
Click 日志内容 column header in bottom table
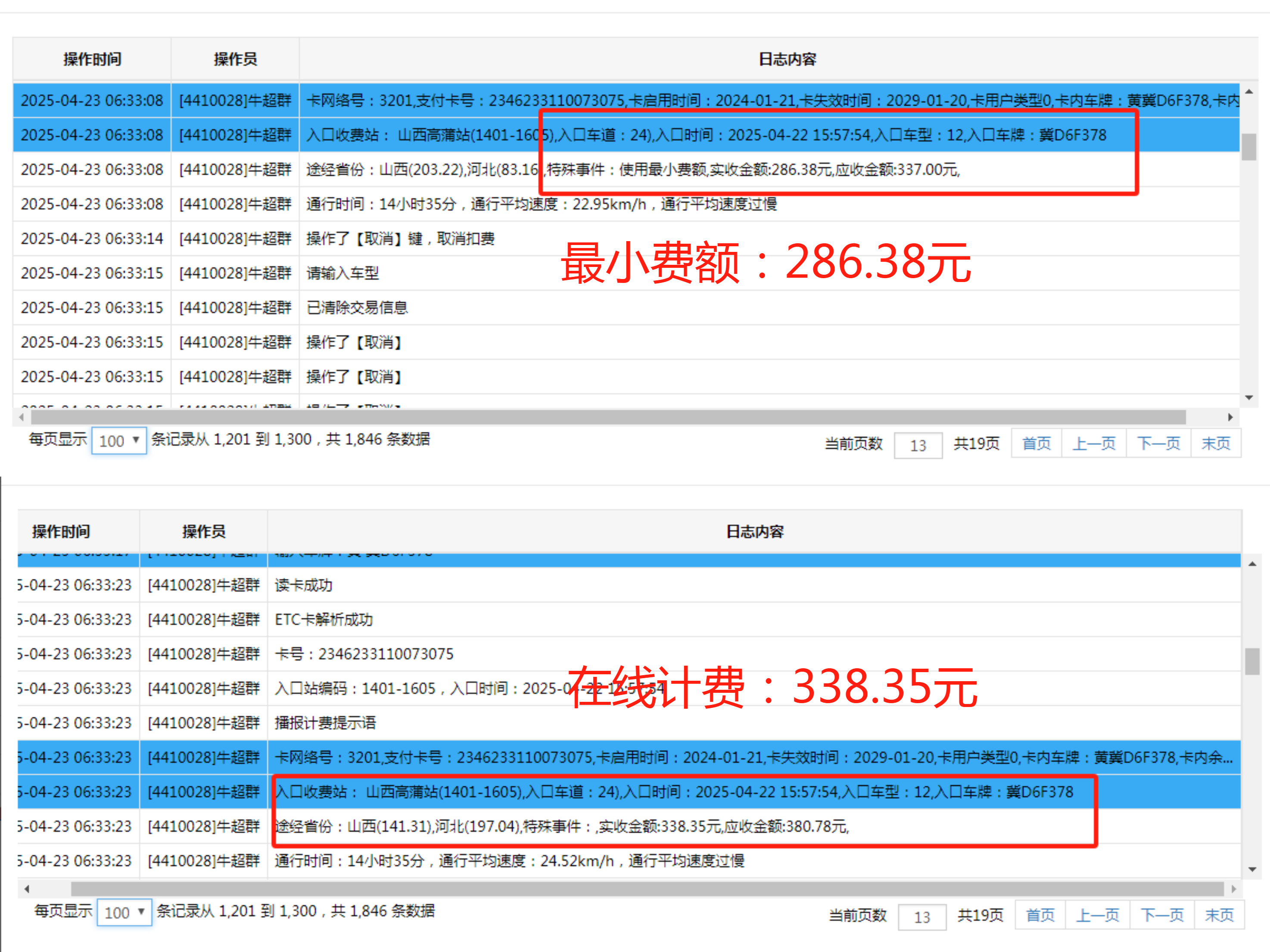pyautogui.click(x=754, y=531)
